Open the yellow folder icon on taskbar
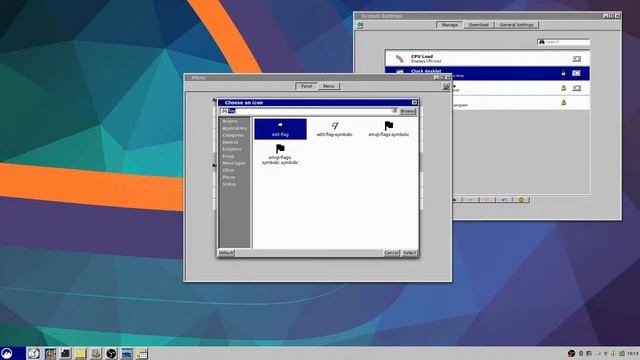The height and width of the screenshot is (360, 640). point(80,353)
